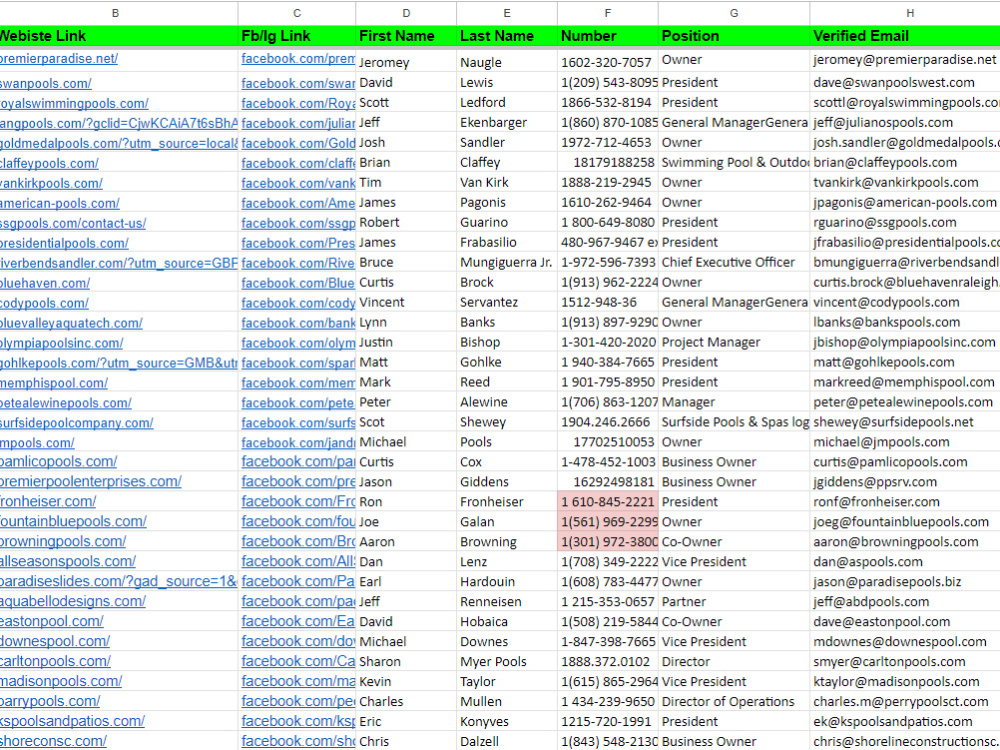
Task: Open the premierpoolenterprises.com/ link
Action: [x=91, y=481]
